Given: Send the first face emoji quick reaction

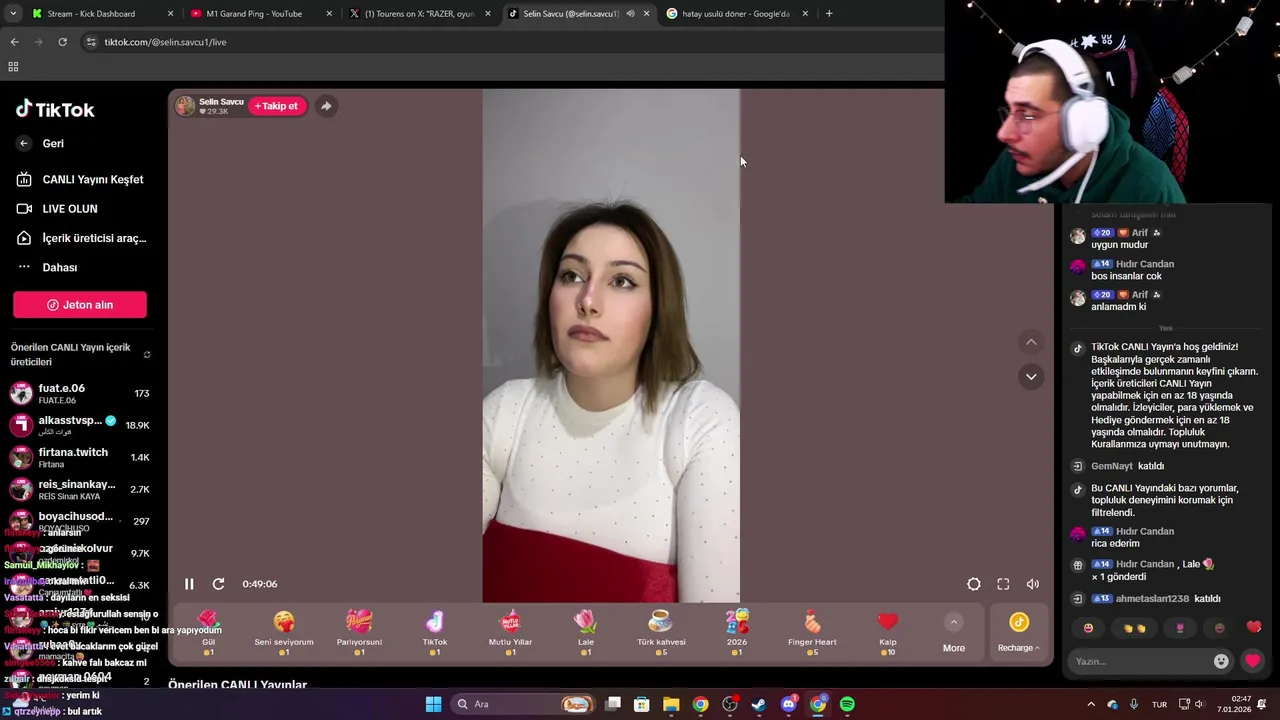Looking at the screenshot, I should (1089, 628).
